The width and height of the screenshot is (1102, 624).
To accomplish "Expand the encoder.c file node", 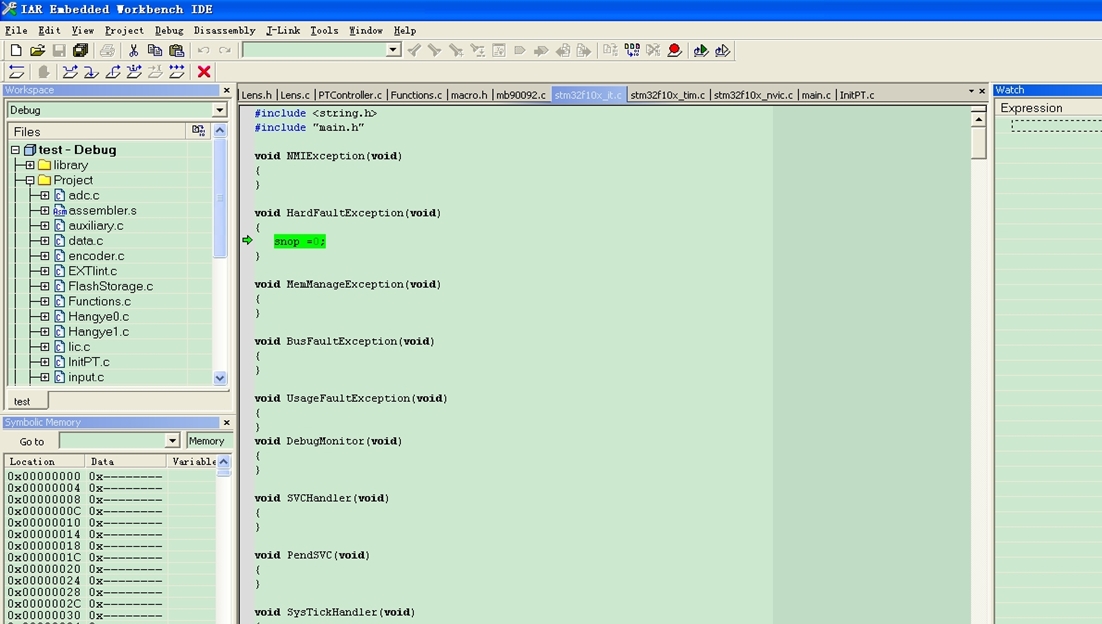I will 44,256.
